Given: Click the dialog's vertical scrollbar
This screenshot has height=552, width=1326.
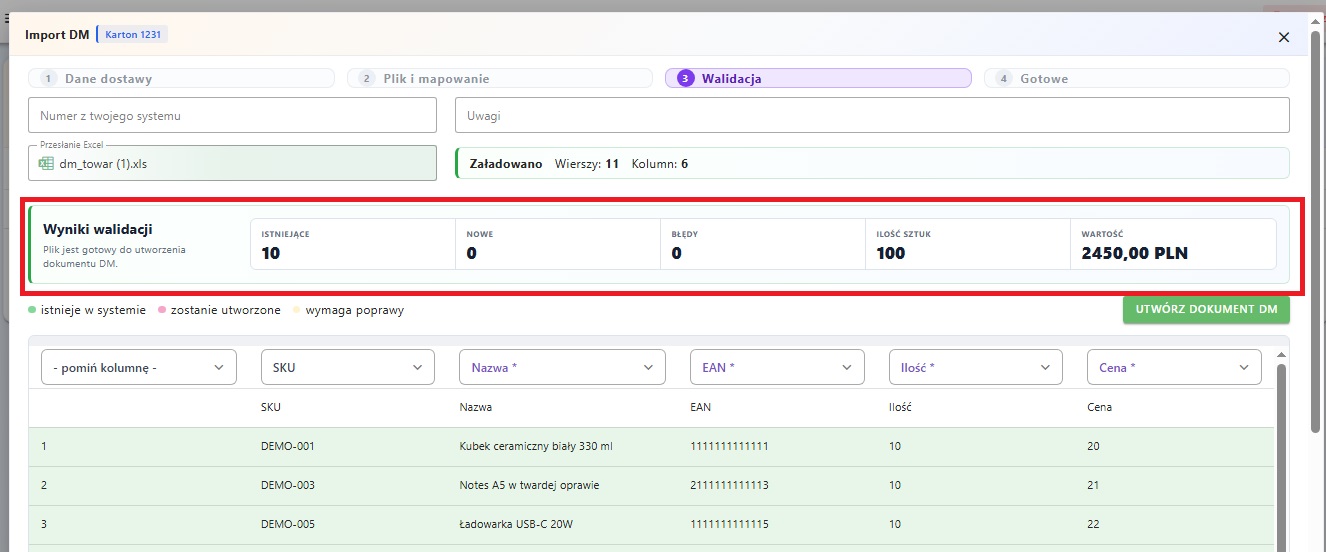Looking at the screenshot, I should pyautogui.click(x=1315, y=231).
